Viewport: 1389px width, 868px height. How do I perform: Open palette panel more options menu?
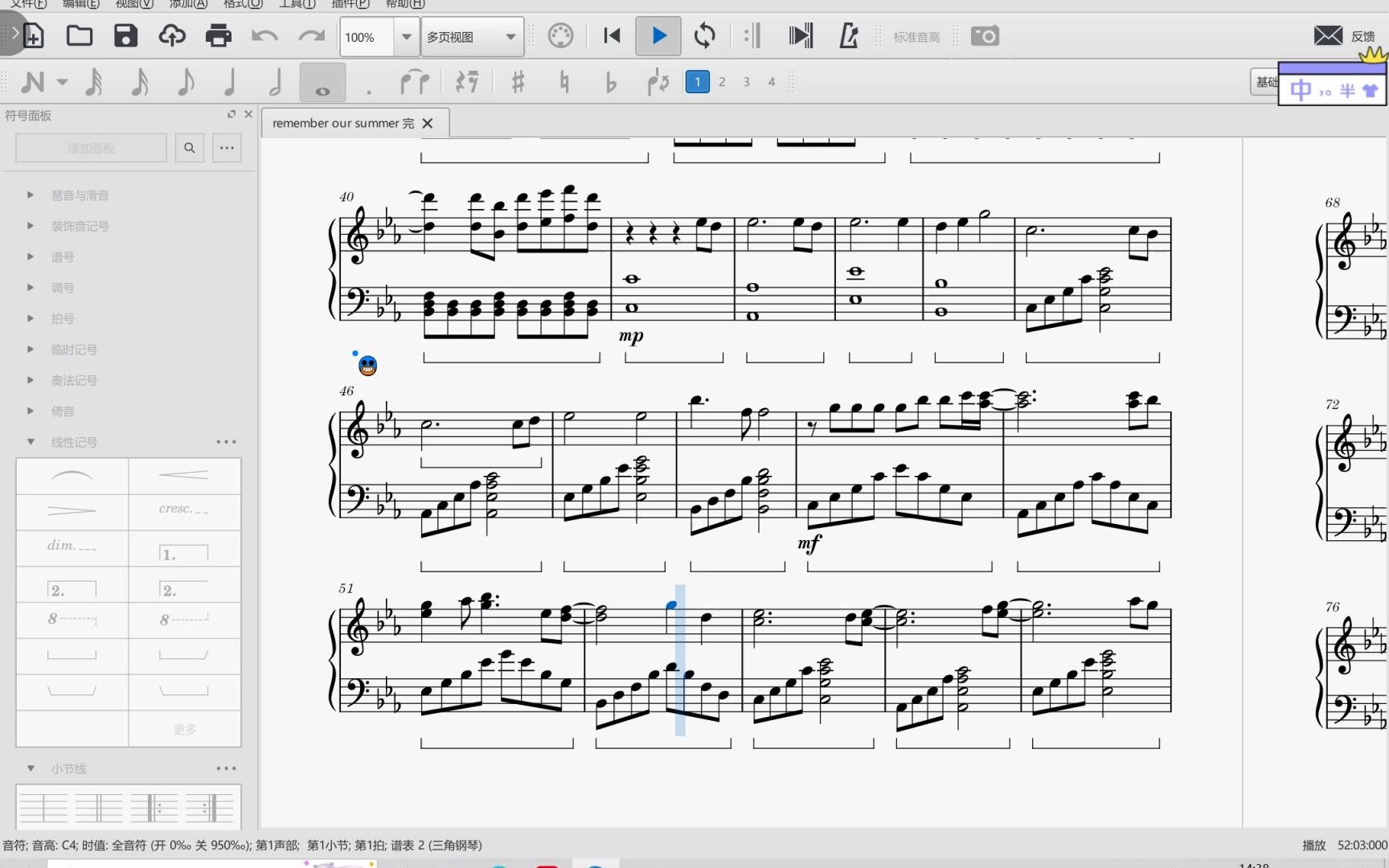pyautogui.click(x=227, y=148)
